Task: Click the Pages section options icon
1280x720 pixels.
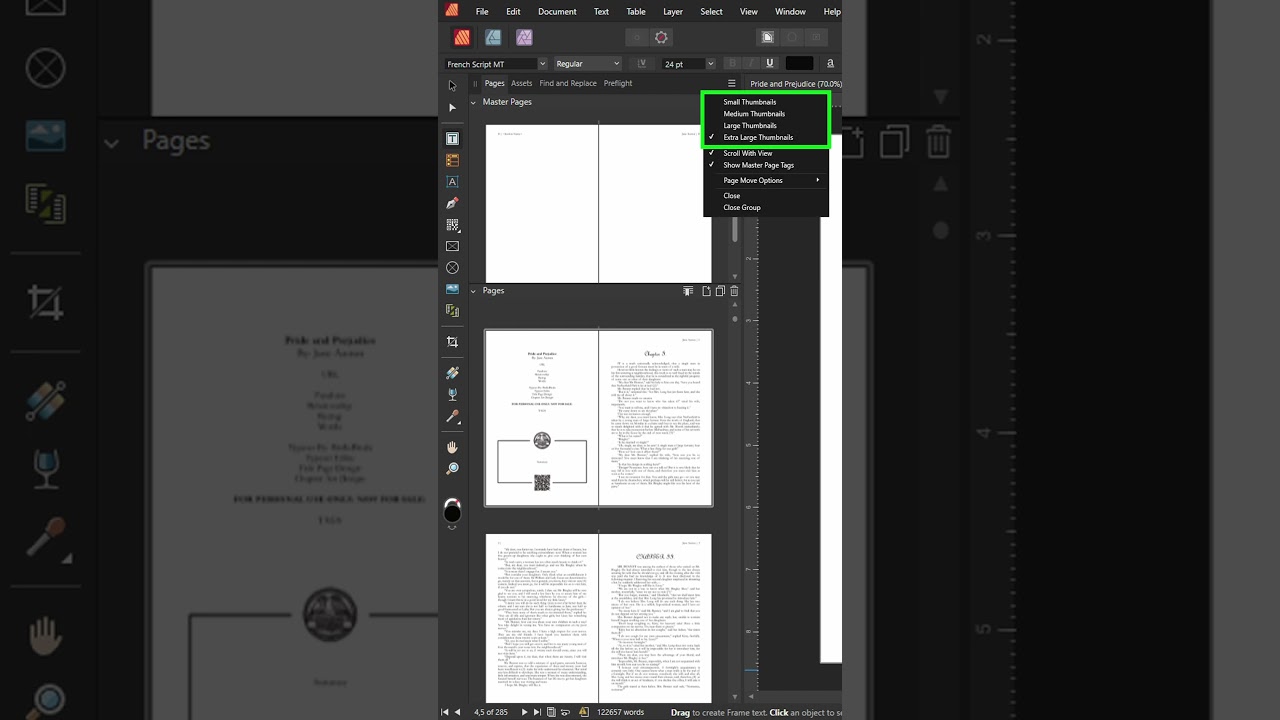Action: (x=688, y=291)
